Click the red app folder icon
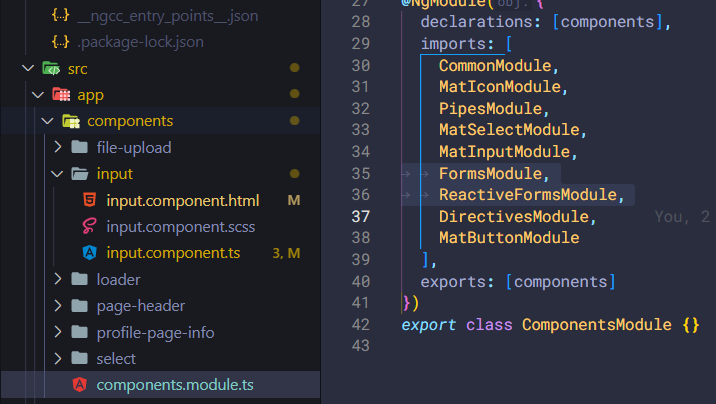This screenshot has height=404, width=716. tap(61, 94)
